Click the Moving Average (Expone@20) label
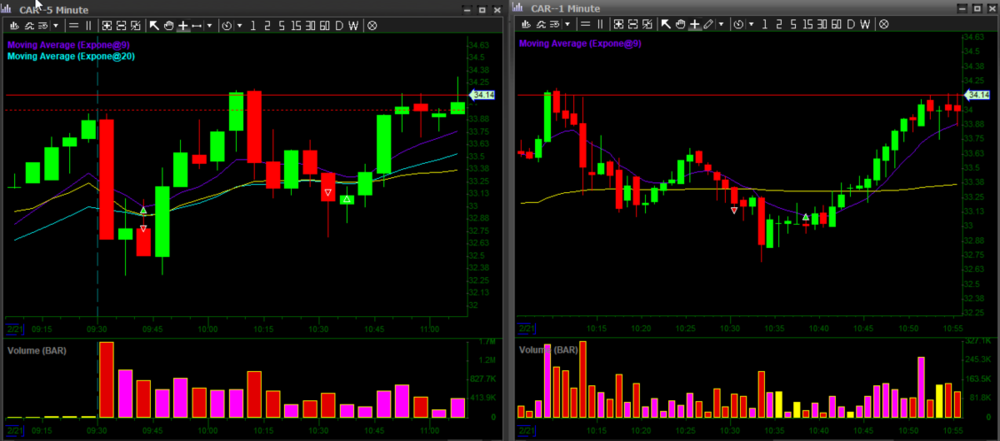The width and height of the screenshot is (1000, 441). click(x=71, y=57)
